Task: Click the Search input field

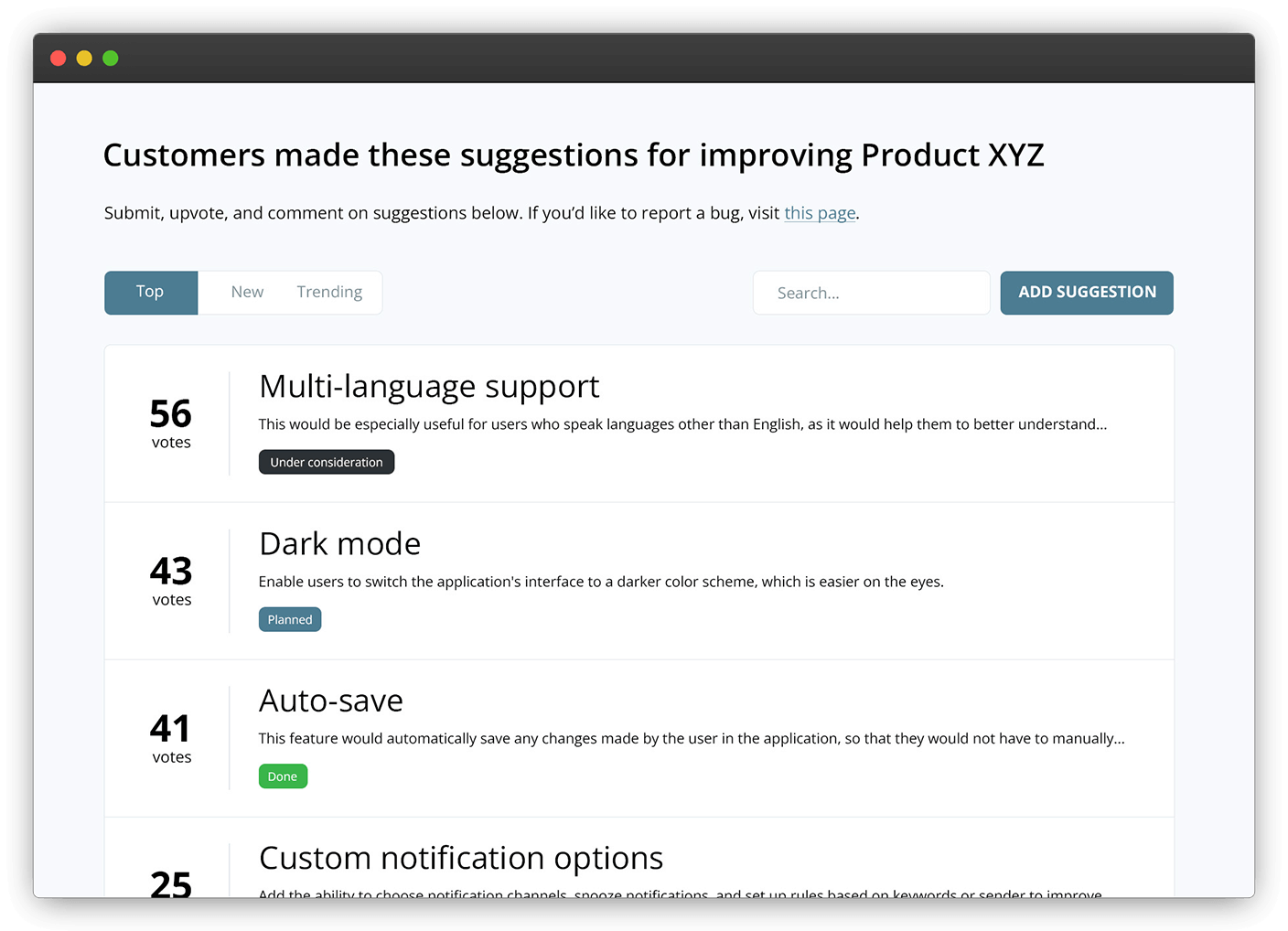Action: (871, 293)
